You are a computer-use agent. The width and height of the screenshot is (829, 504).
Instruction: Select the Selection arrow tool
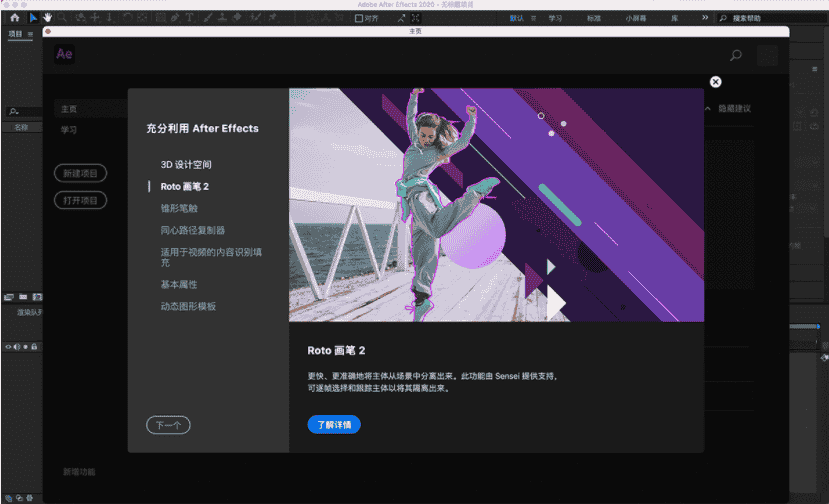(x=33, y=18)
